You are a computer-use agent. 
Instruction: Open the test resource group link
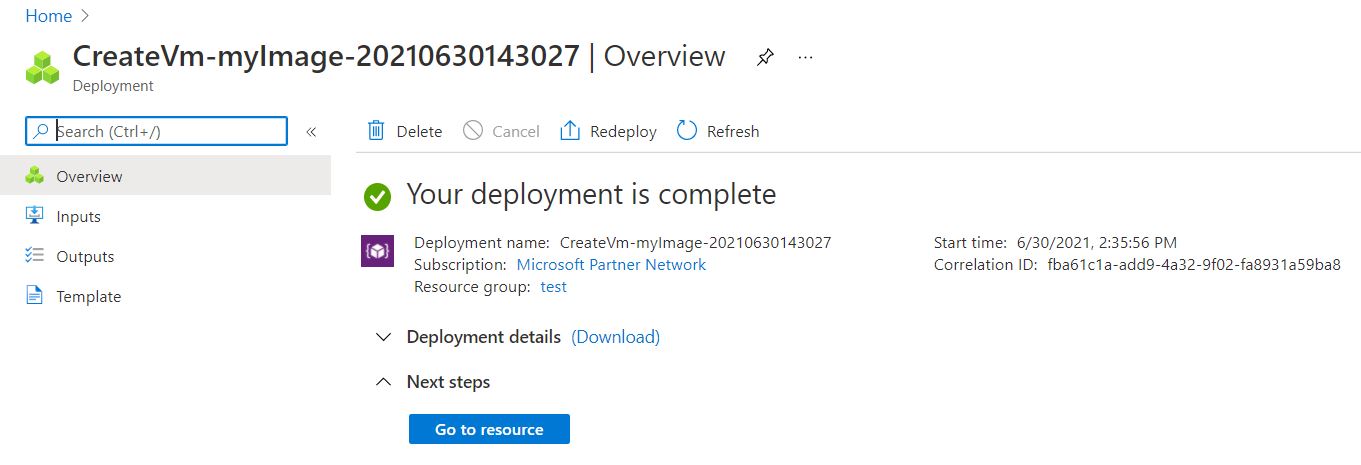[x=553, y=287]
